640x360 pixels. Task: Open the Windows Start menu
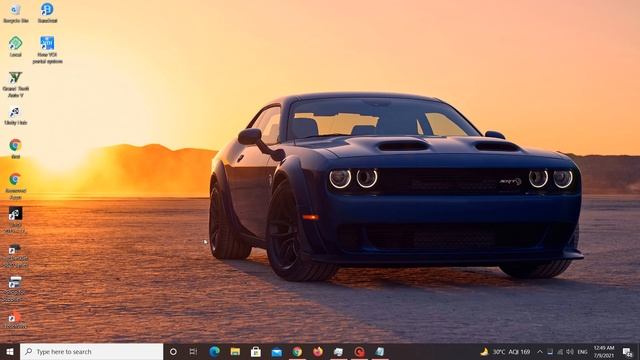pos(10,351)
